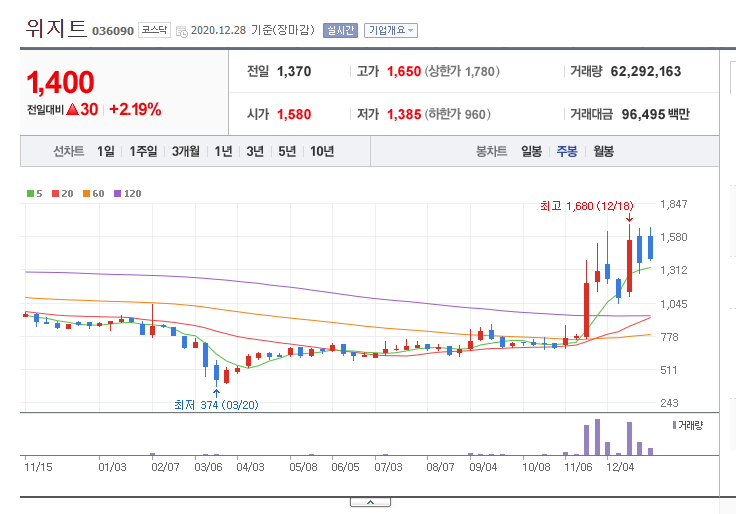Collapse the chart with the bottom up-arrow handle
Viewport: 736px width, 514px height.
(370, 502)
